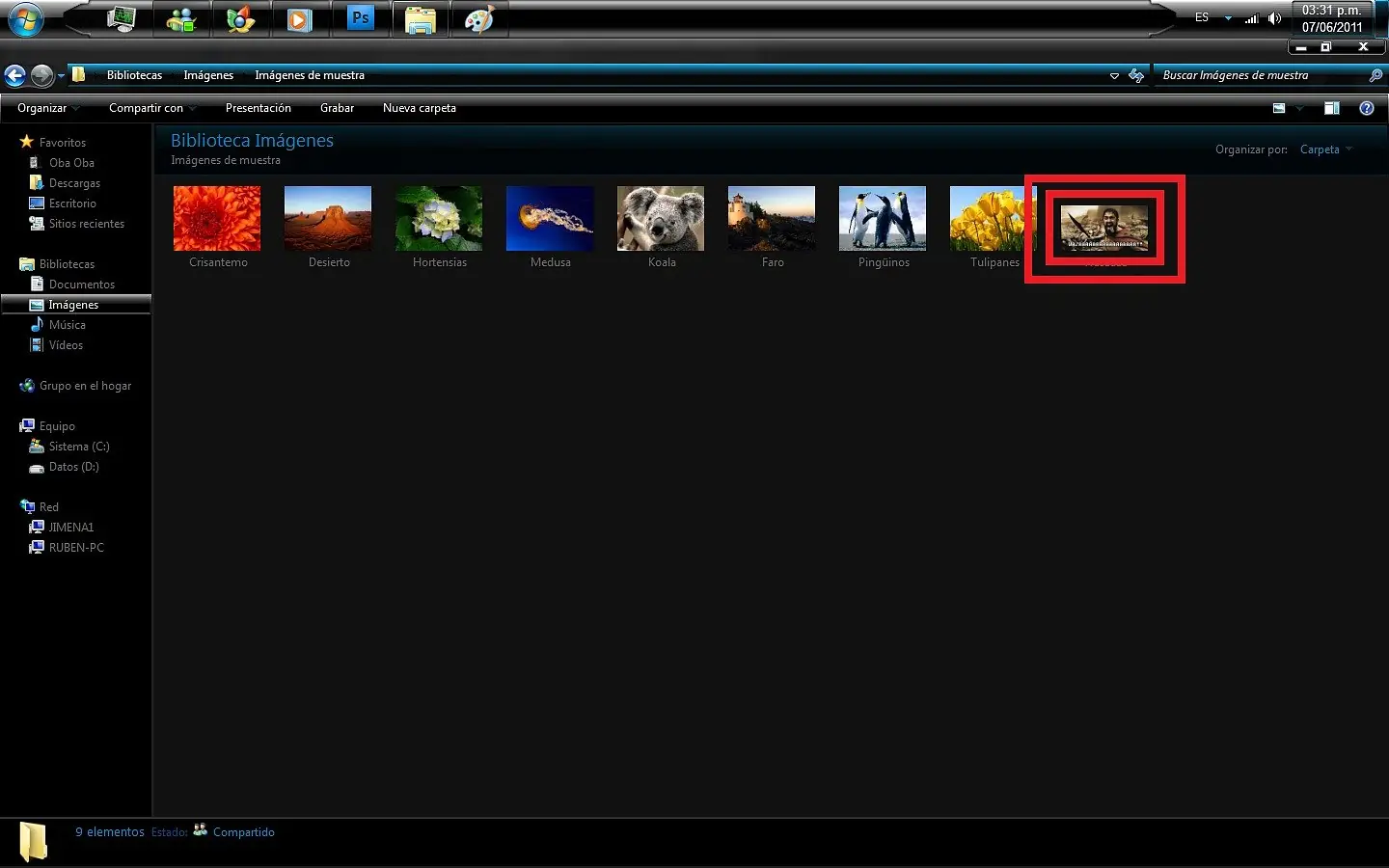The image size is (1389, 868).
Task: Open the Windows Start orb
Action: point(26,19)
